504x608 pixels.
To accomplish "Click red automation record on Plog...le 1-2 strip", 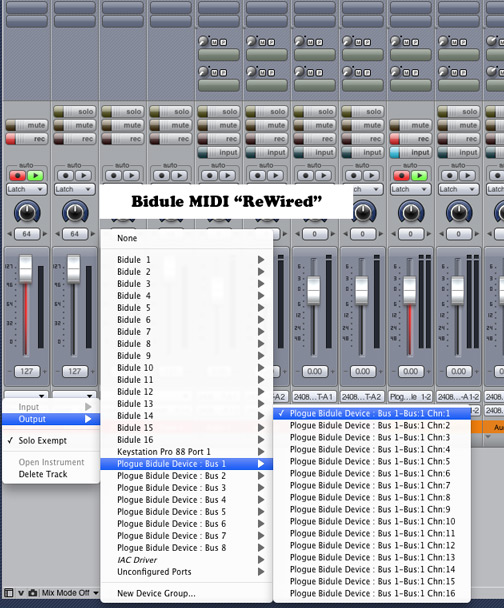I will pyautogui.click(x=401, y=176).
